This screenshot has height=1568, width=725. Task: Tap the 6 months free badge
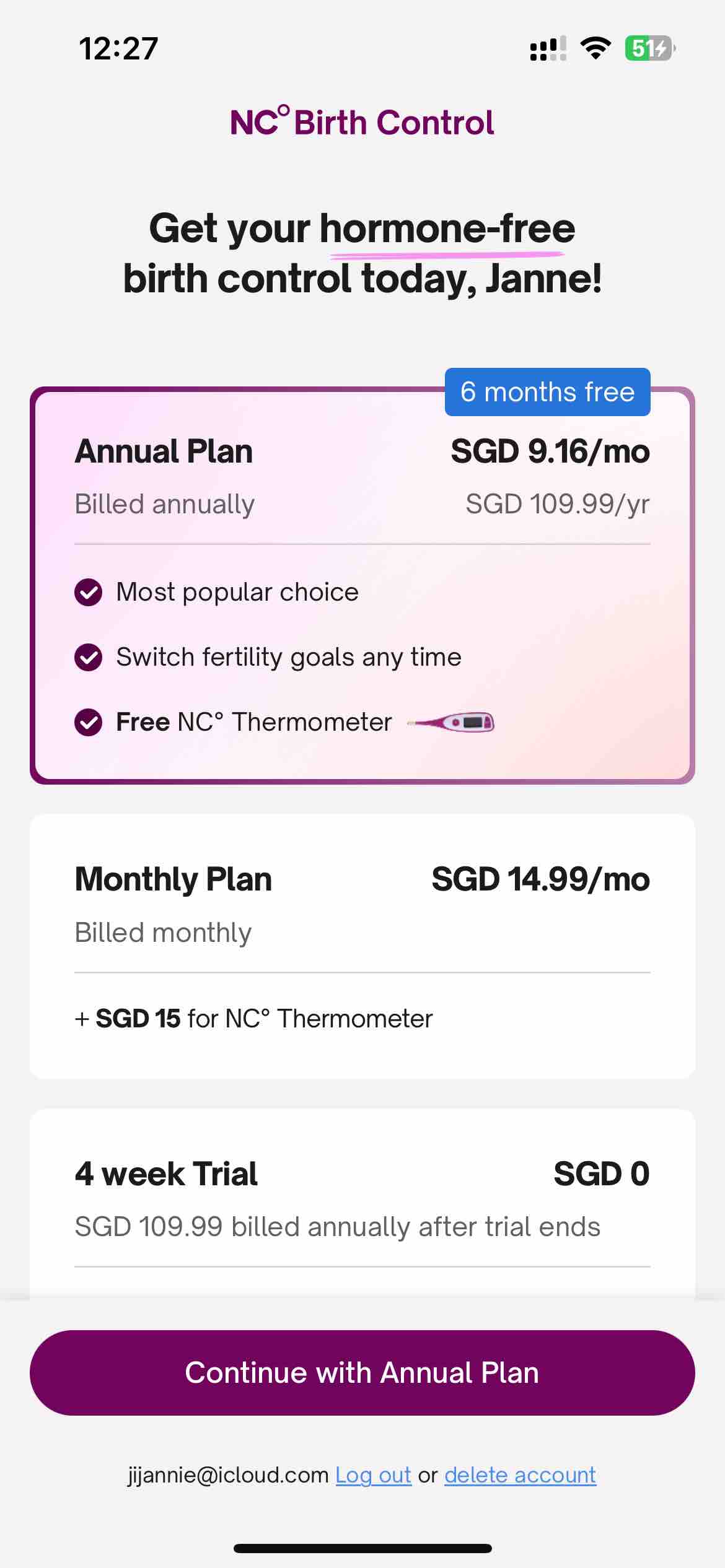coord(547,392)
